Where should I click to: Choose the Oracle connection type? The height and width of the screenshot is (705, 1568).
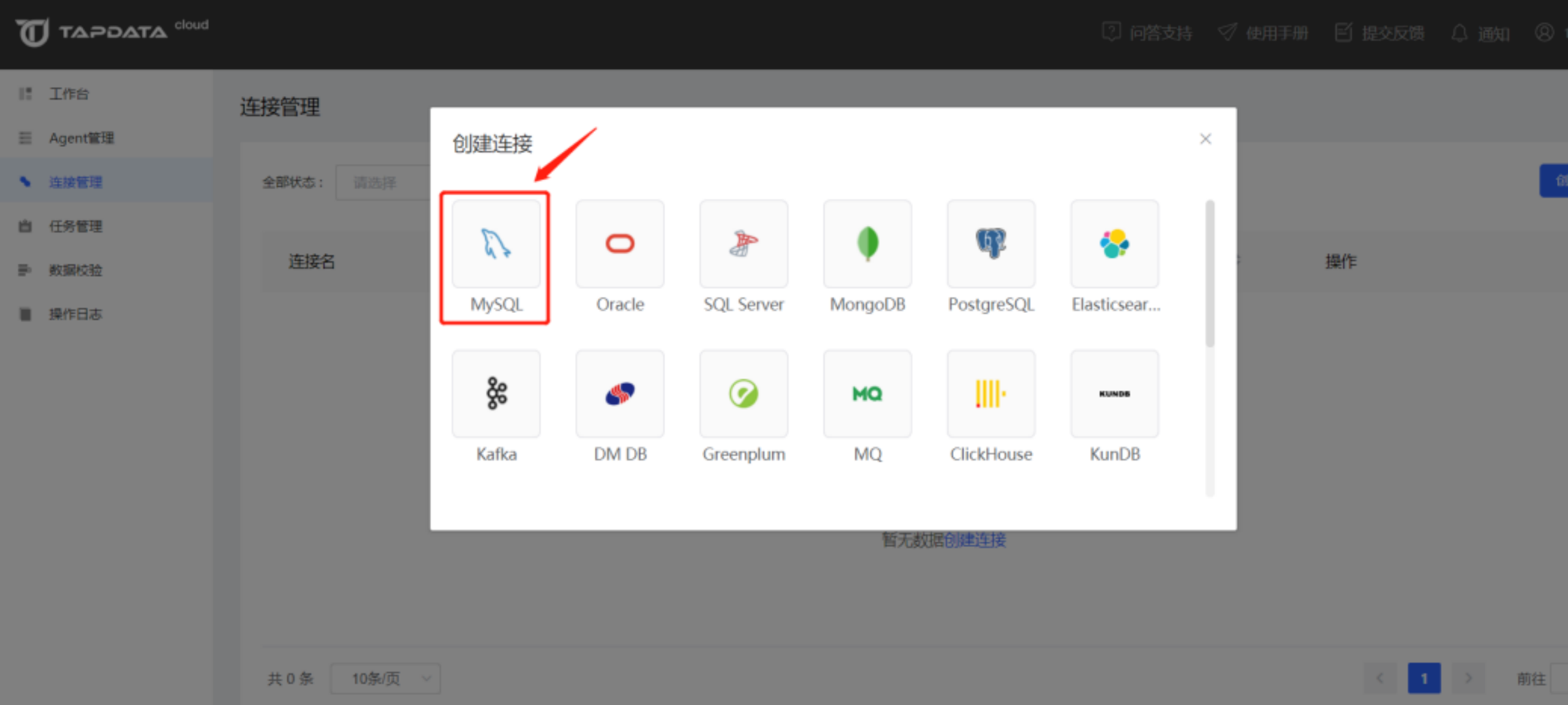tap(620, 244)
